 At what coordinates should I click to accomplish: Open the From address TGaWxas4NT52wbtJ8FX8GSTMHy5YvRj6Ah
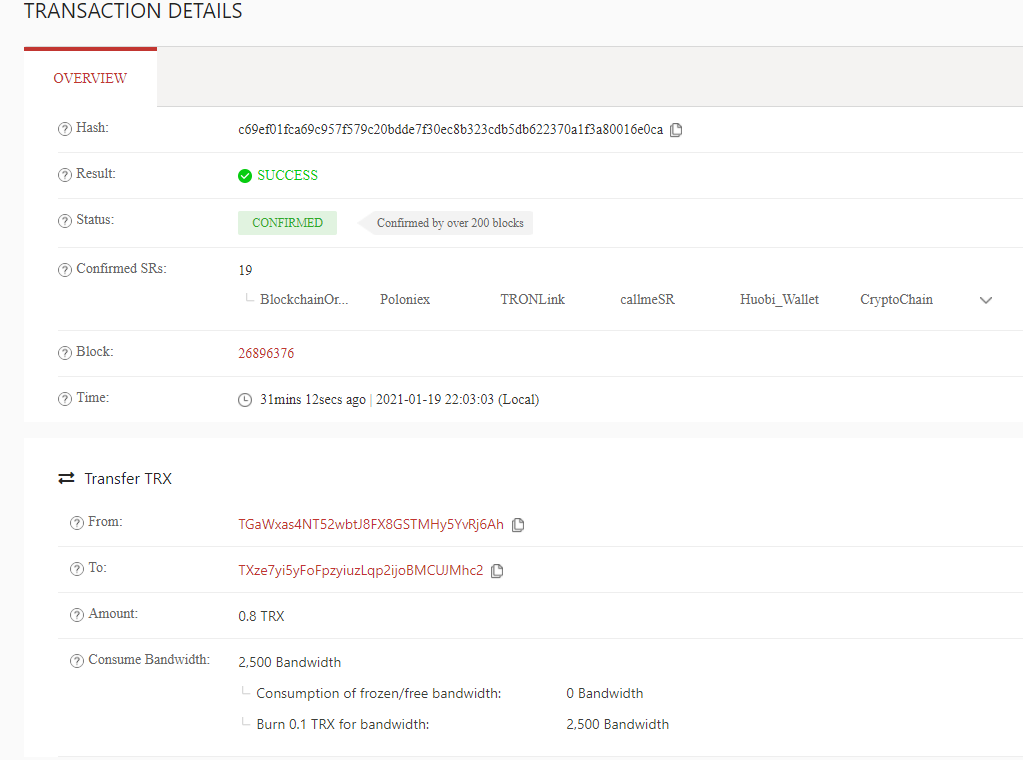(371, 524)
